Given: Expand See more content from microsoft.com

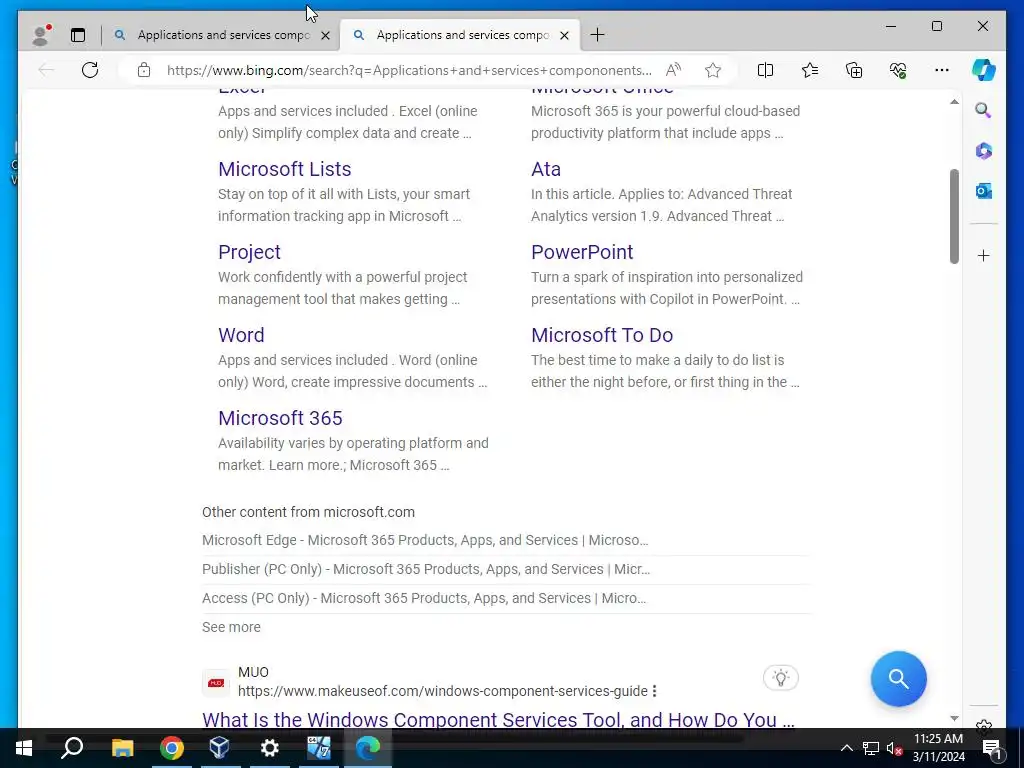Looking at the screenshot, I should point(231,627).
